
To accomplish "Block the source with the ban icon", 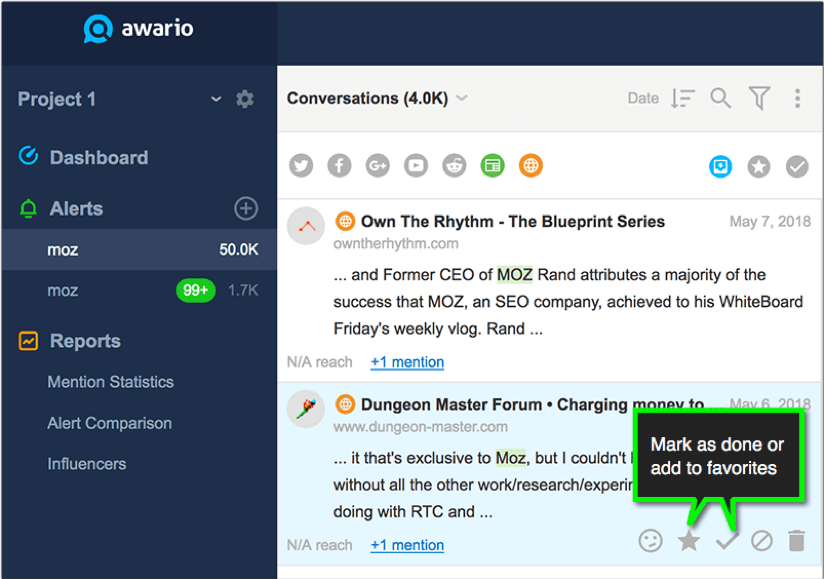I will tap(761, 541).
